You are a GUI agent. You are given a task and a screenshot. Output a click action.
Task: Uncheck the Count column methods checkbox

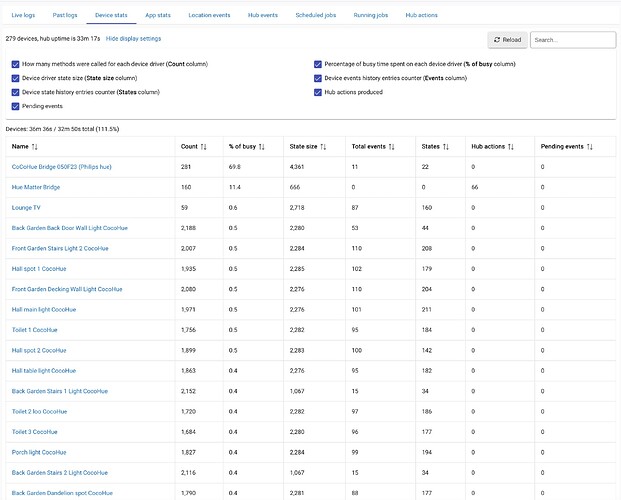pos(15,64)
